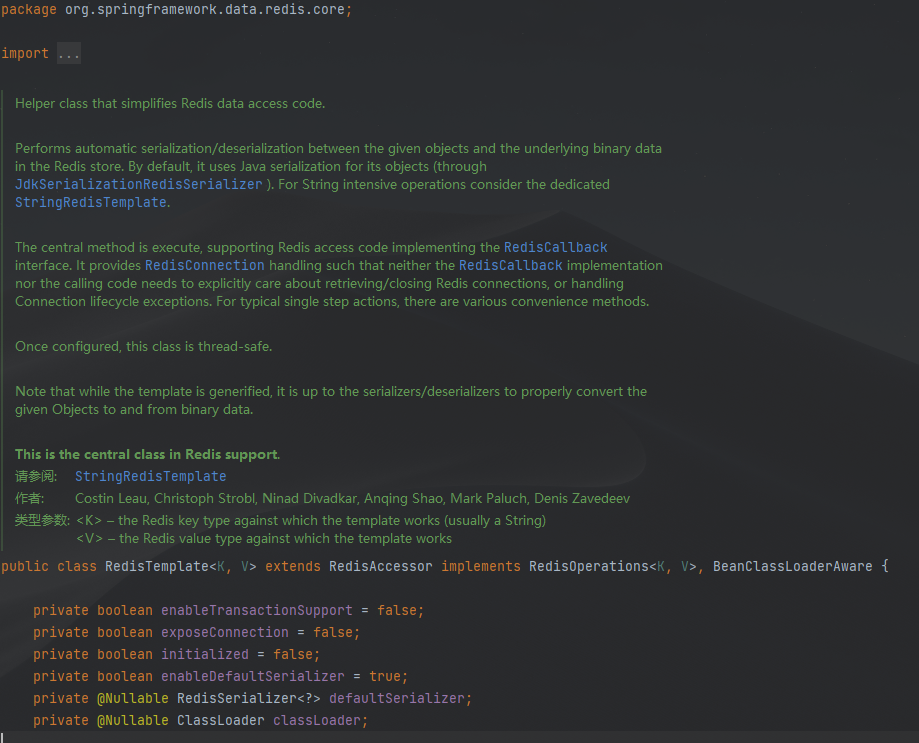Click the 作者 label

29,499
